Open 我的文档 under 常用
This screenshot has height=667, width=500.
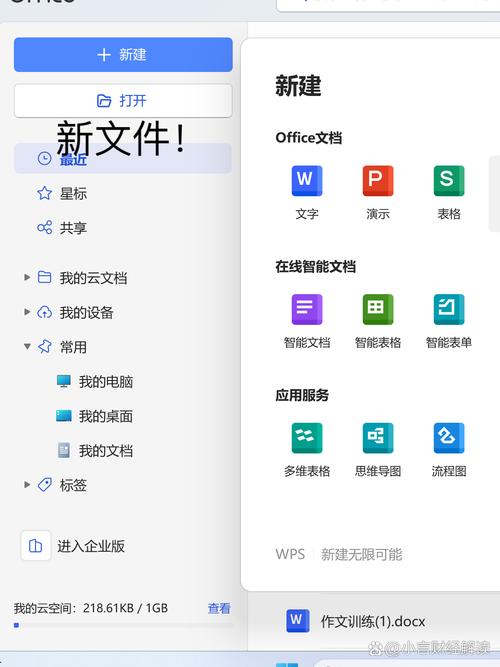click(106, 450)
